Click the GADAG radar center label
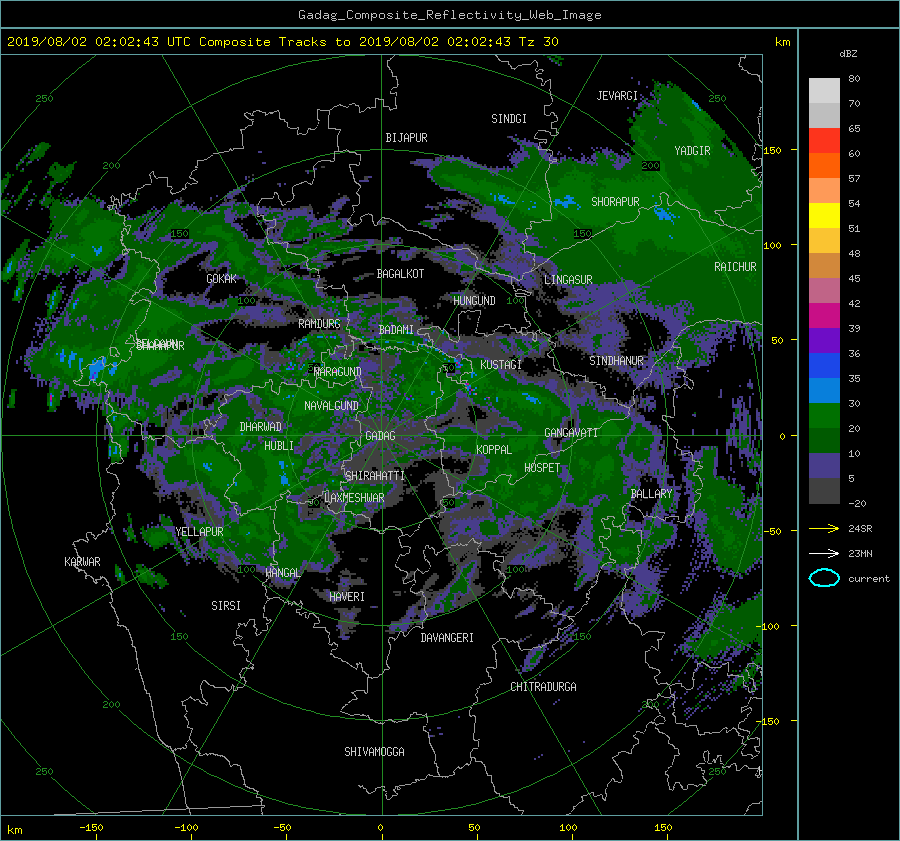The width and height of the screenshot is (900, 841). tap(381, 436)
